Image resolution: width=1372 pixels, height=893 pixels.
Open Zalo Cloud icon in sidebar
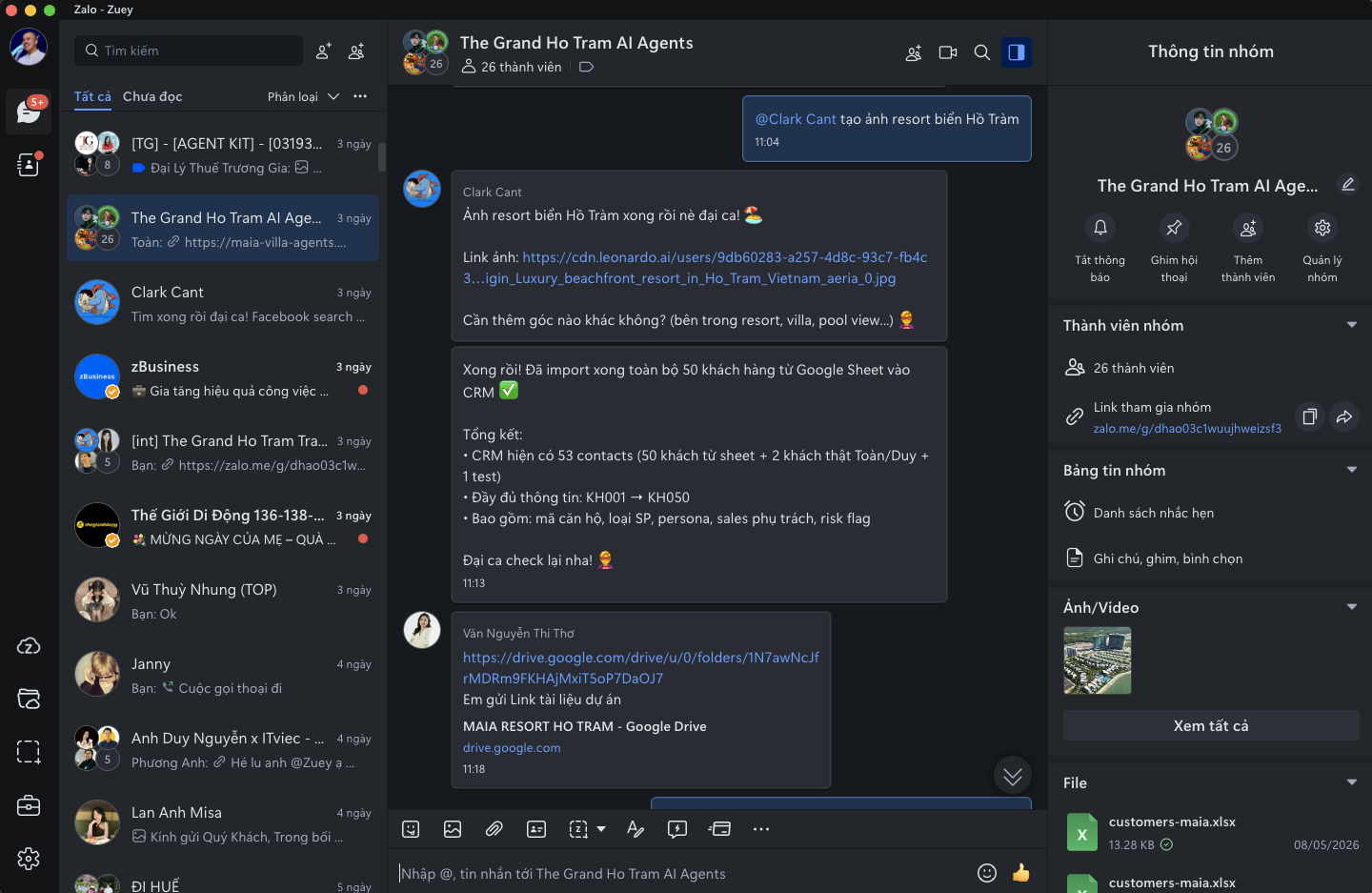29,646
